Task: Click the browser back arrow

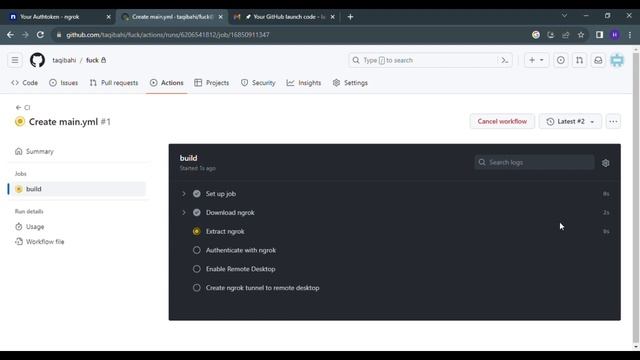Action: [10, 35]
